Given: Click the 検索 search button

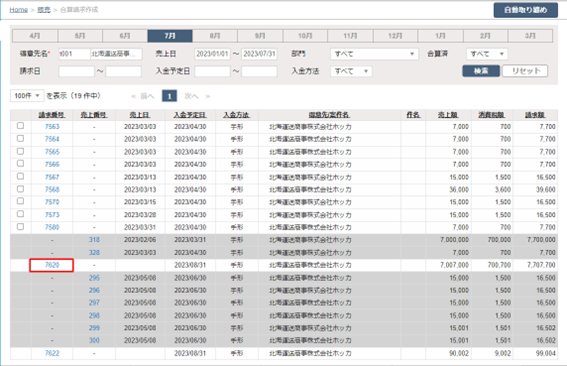Looking at the screenshot, I should [481, 71].
